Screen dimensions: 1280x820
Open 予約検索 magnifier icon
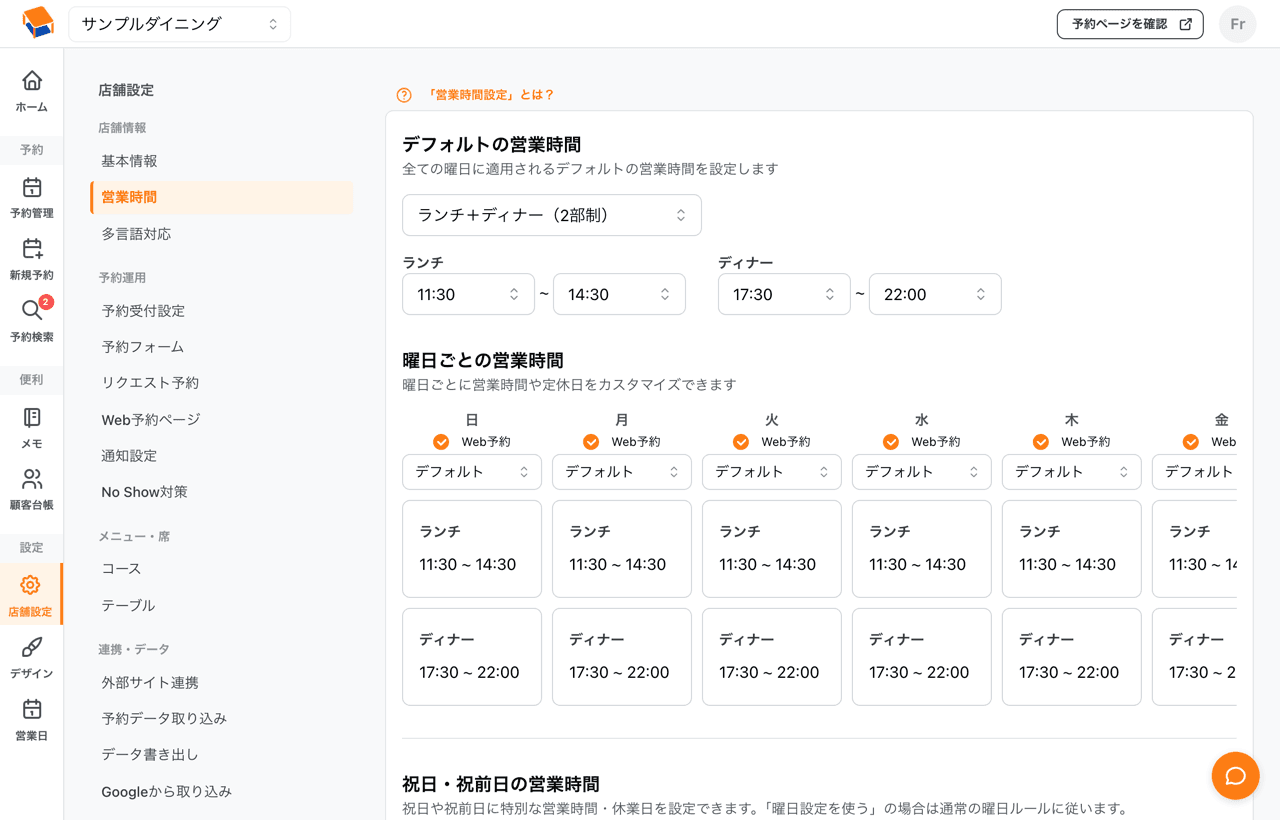pyautogui.click(x=32, y=311)
